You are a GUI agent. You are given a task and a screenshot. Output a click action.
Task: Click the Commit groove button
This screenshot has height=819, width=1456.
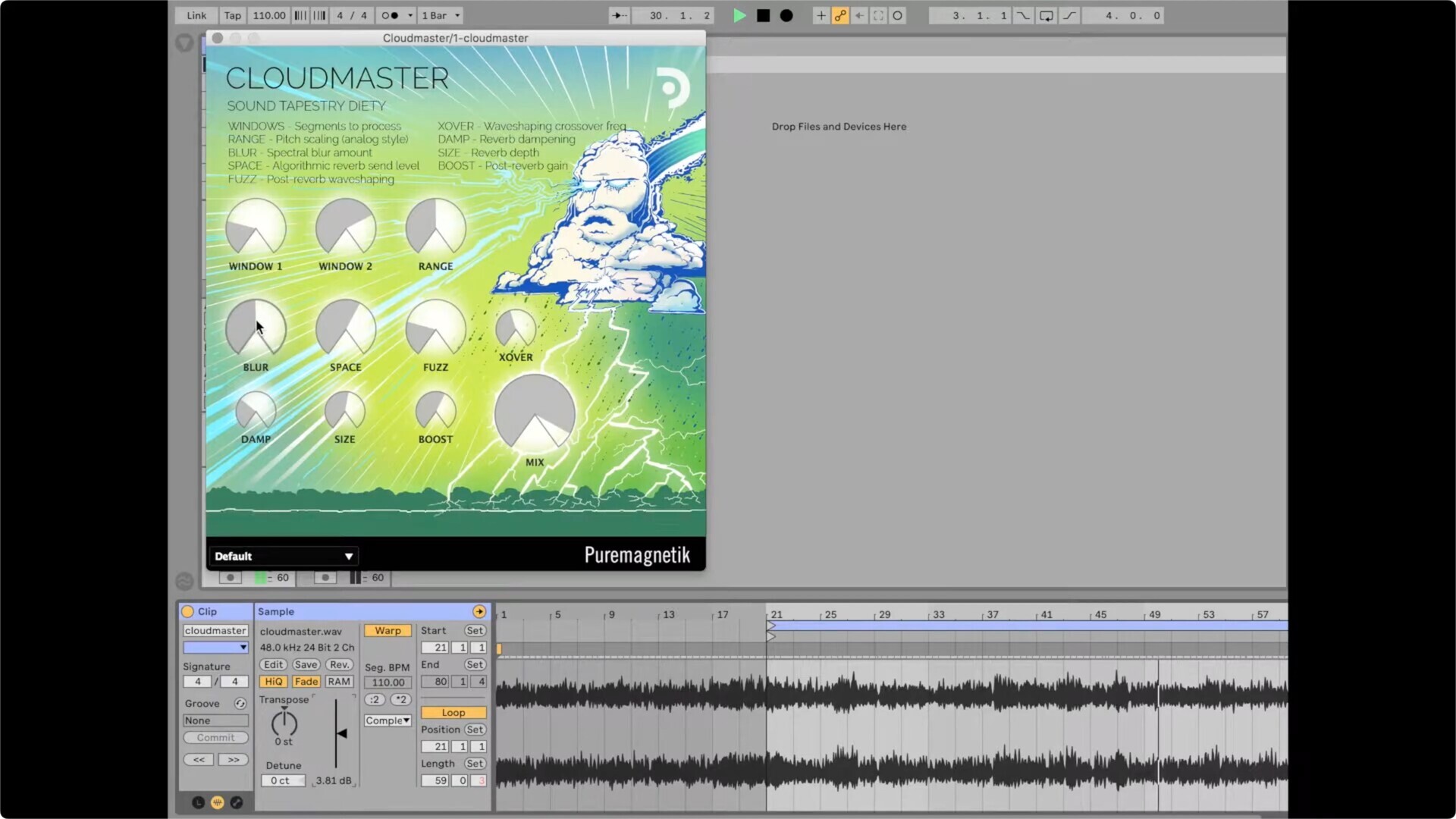coord(215,737)
